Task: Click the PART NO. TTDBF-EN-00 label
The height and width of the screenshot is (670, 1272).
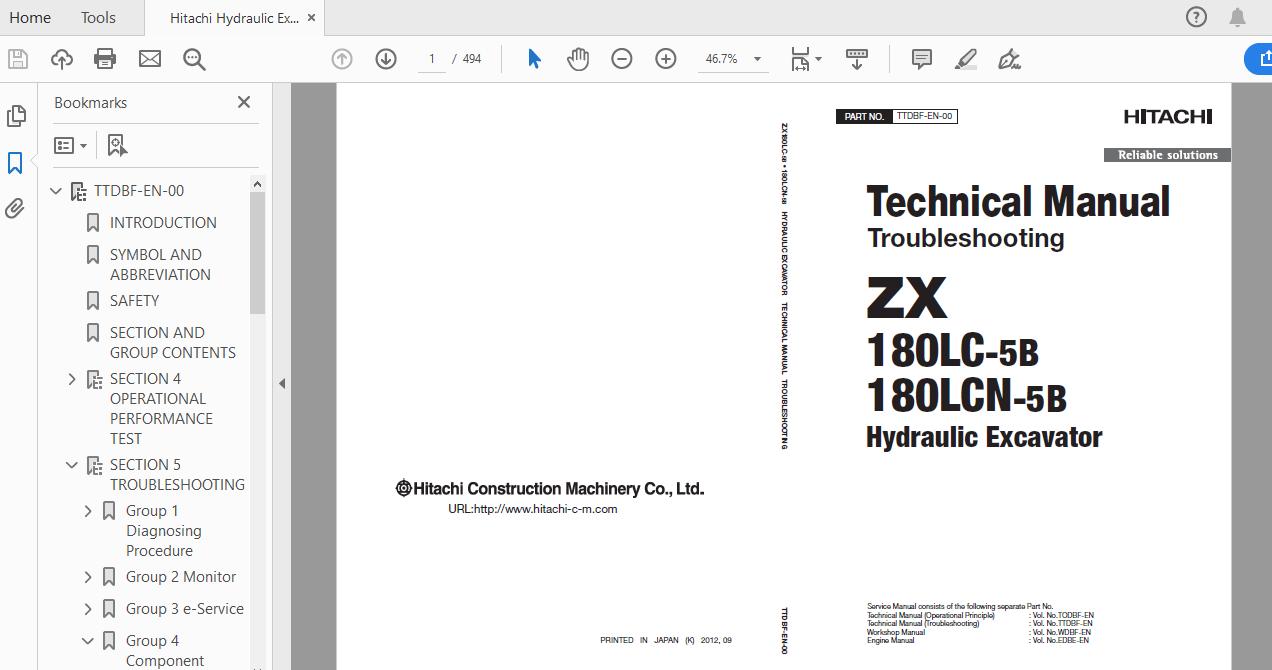Action: click(x=896, y=117)
